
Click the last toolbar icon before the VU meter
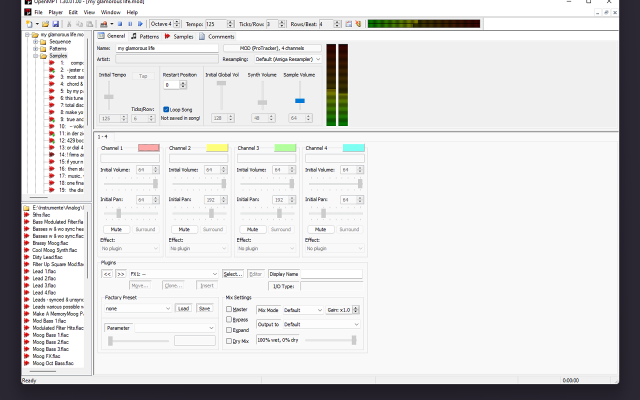358,24
